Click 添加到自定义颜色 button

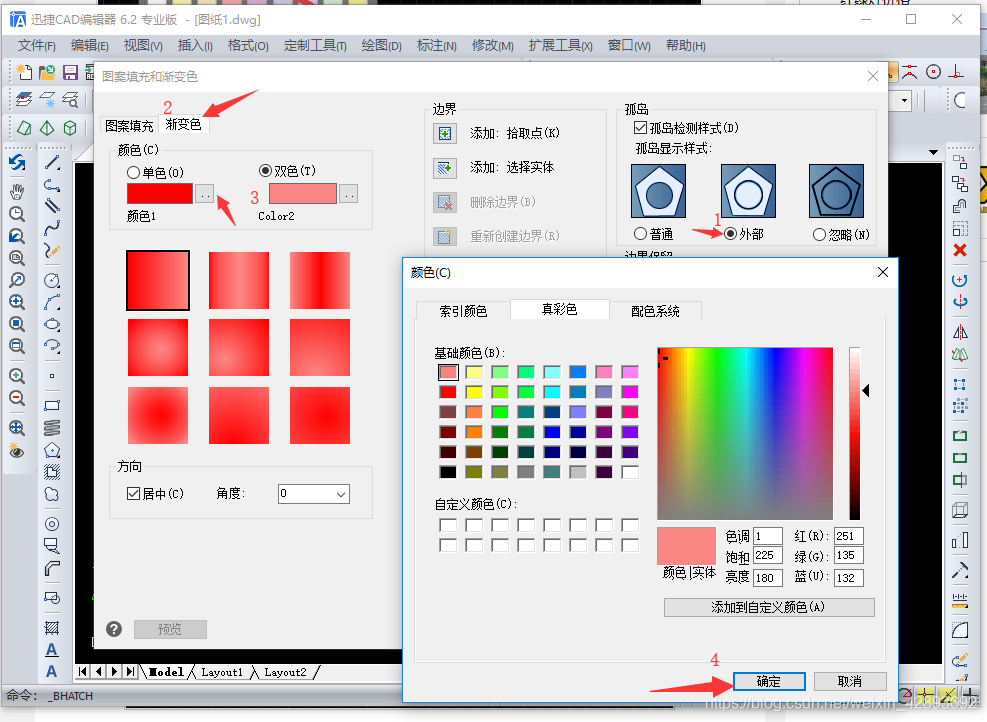[769, 607]
